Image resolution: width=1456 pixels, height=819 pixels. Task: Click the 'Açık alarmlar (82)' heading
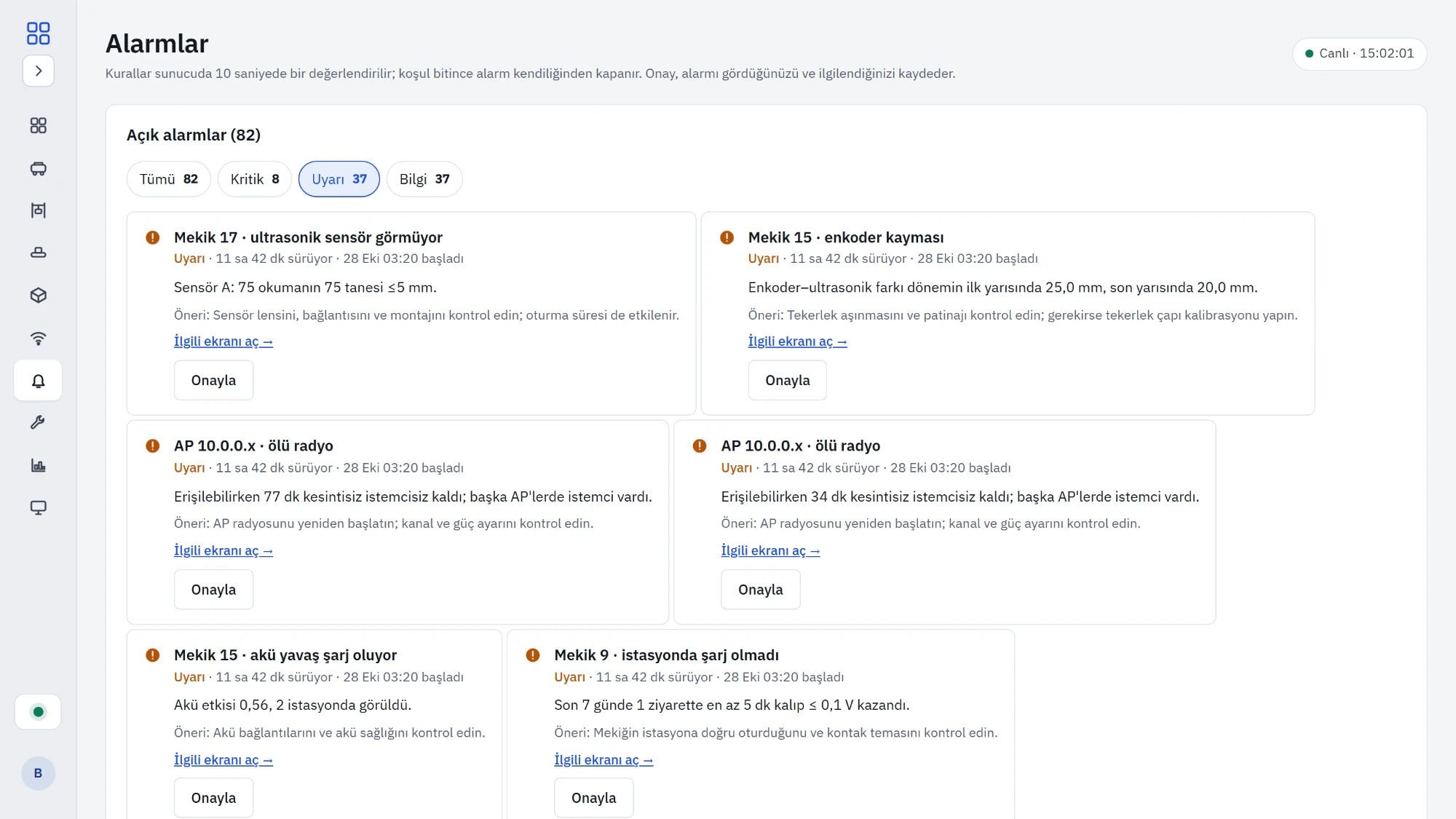[194, 135]
